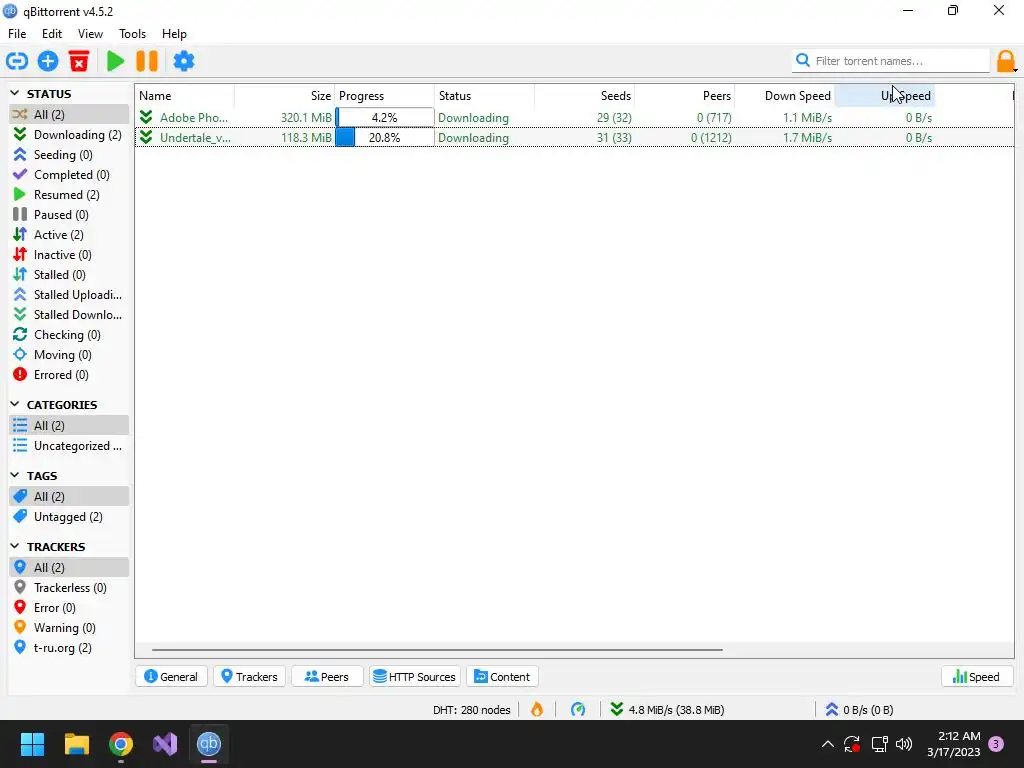Sort by the Down Speed column header
Screen dimensions: 1024x768
784,96
